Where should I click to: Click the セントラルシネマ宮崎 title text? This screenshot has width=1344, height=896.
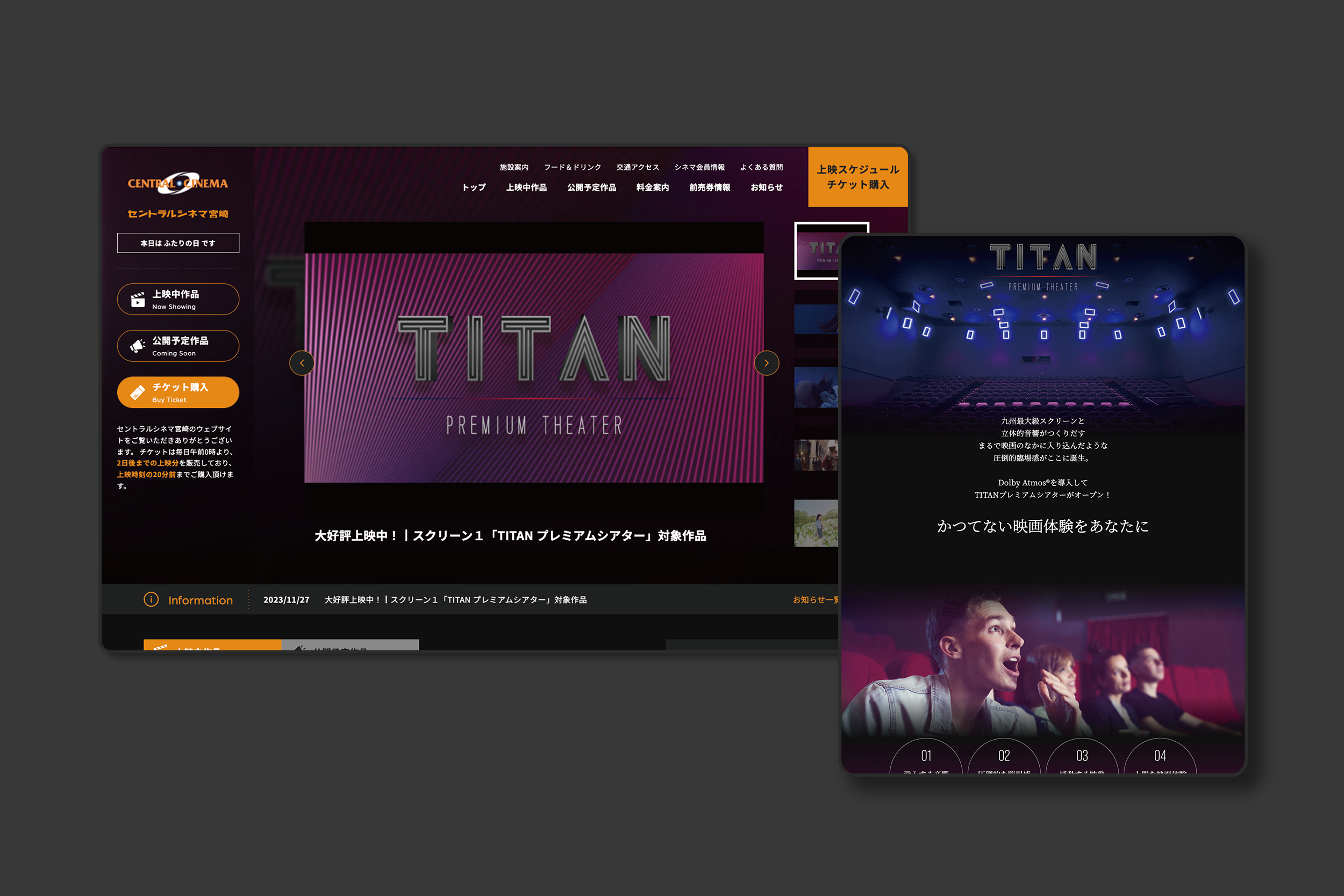click(x=178, y=214)
